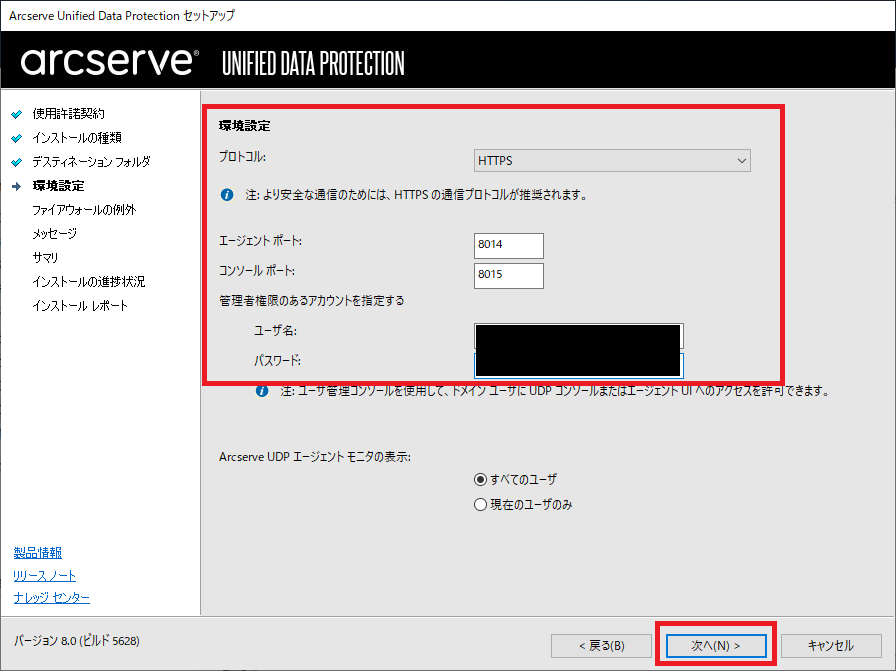Viewport: 896px width, 671px height.
Task: Select the デスティネーション フォルダ step
Action: click(x=91, y=162)
